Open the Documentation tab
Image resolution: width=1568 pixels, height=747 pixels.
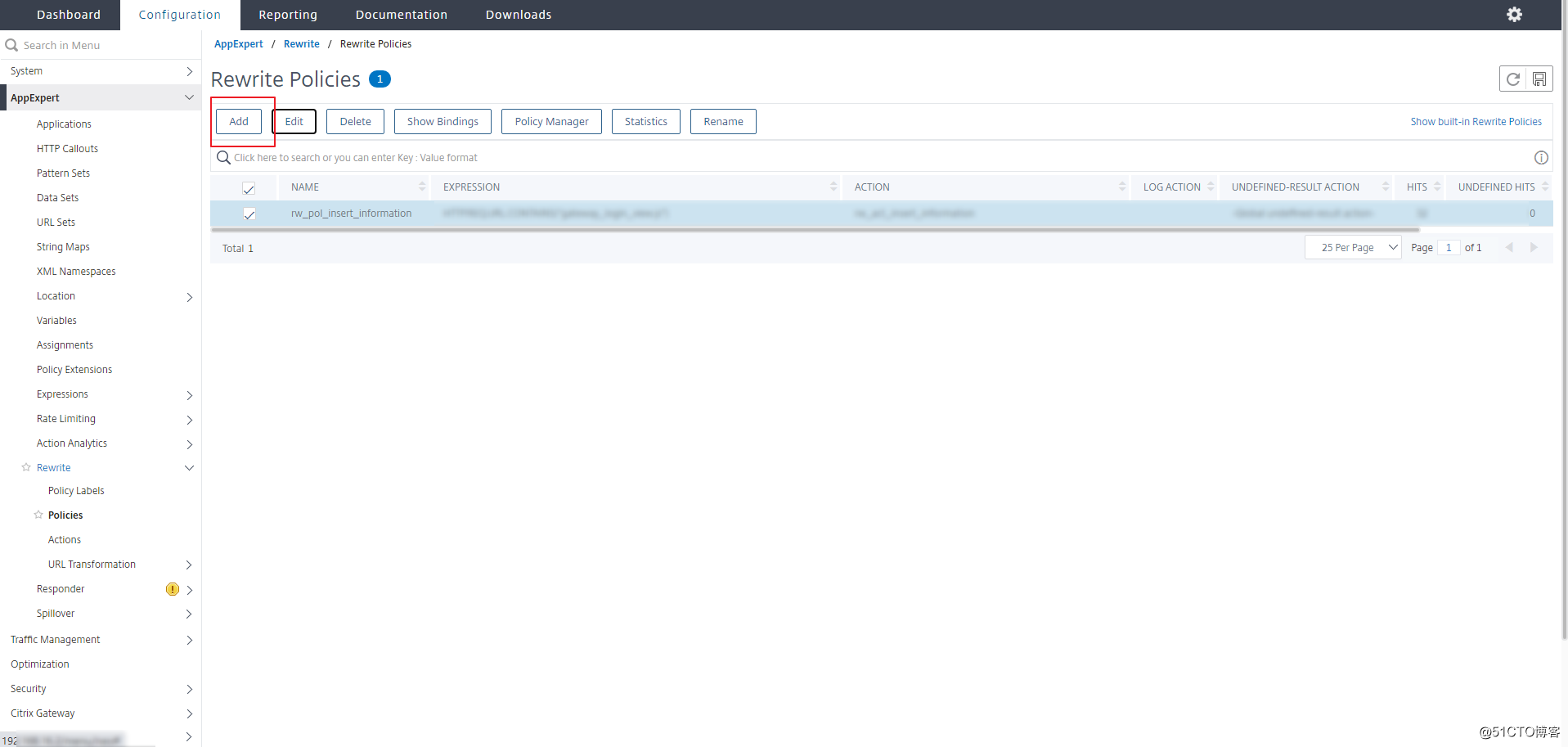(402, 15)
